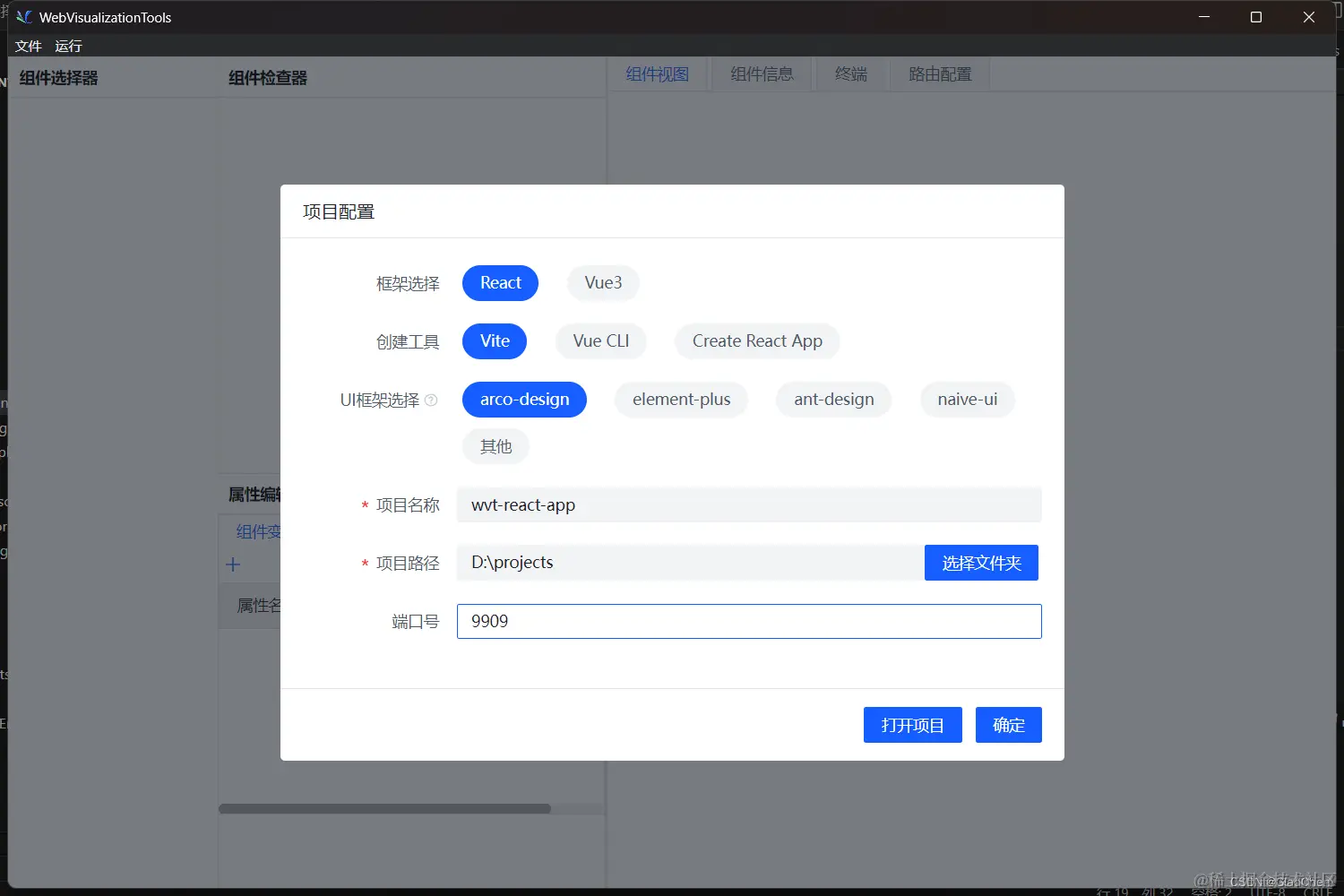Select element-plus UI framework
Image resolution: width=1344 pixels, height=896 pixels.
[681, 400]
